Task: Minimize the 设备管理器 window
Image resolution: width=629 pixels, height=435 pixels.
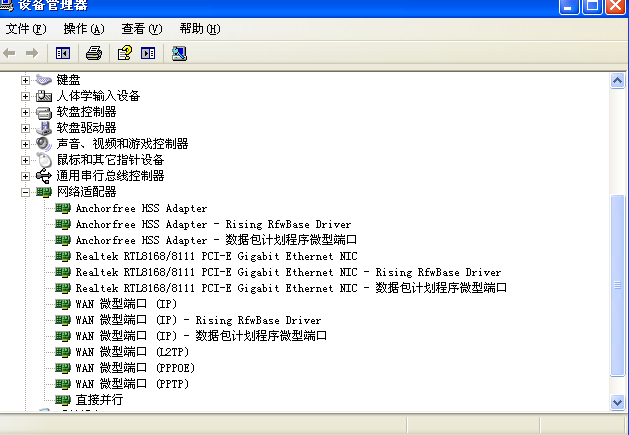Action: (x=569, y=6)
